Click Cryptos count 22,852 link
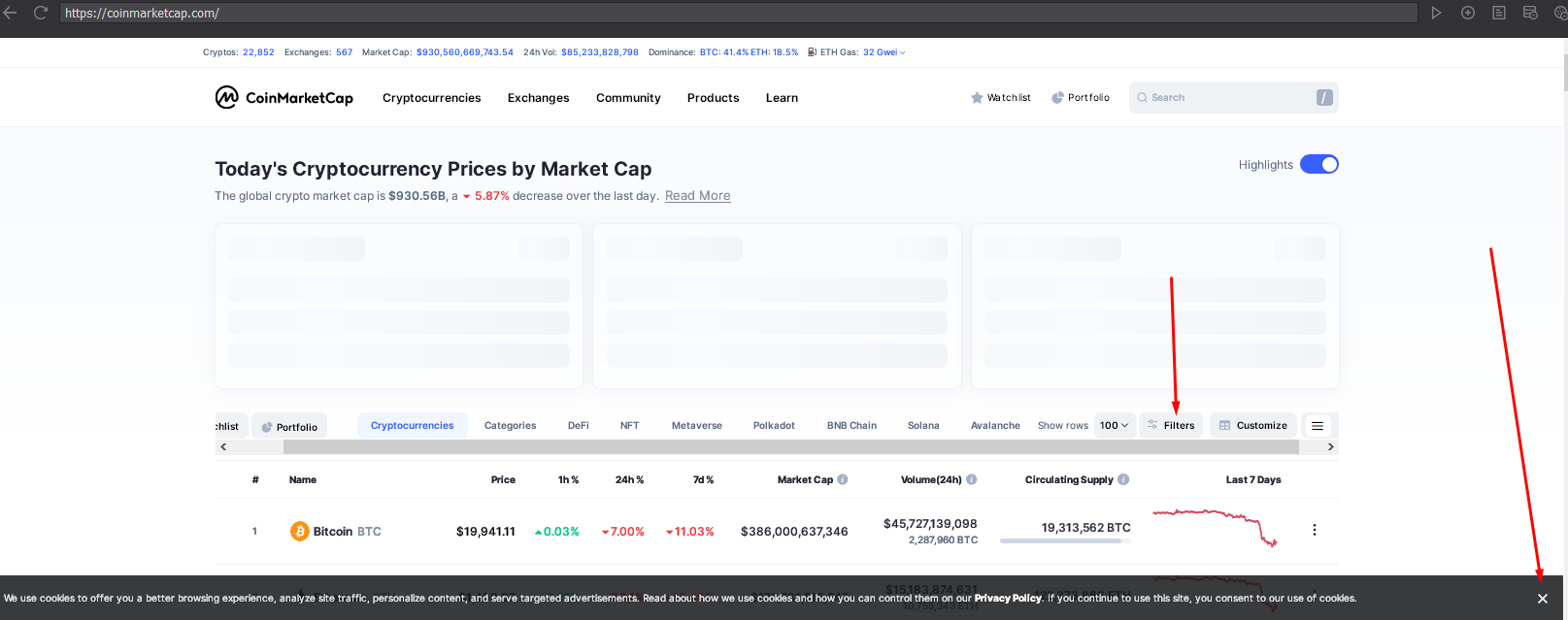 258,52
